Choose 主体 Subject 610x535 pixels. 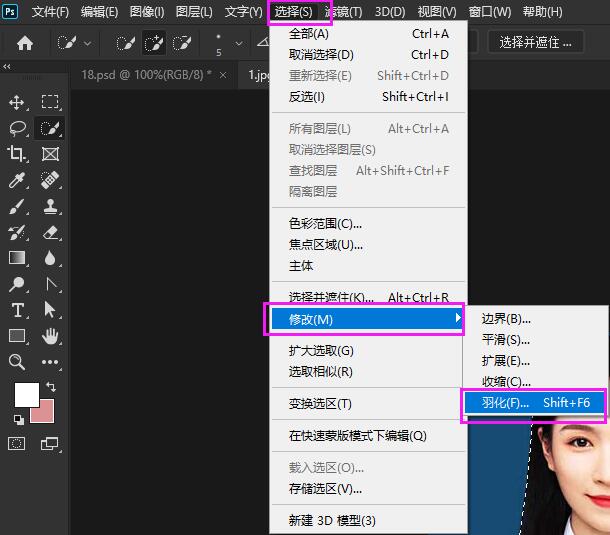pos(368,266)
